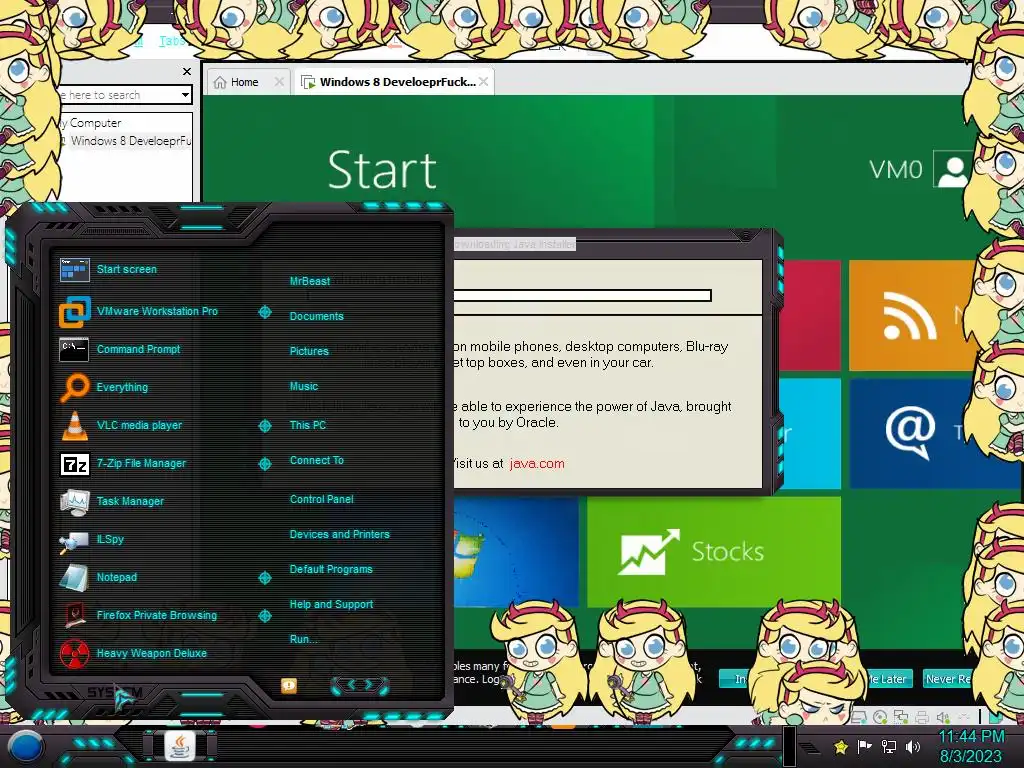Viewport: 1024px width, 768px height.
Task: Expand VMware Workstation Pro jump list arrow
Action: 264,312
